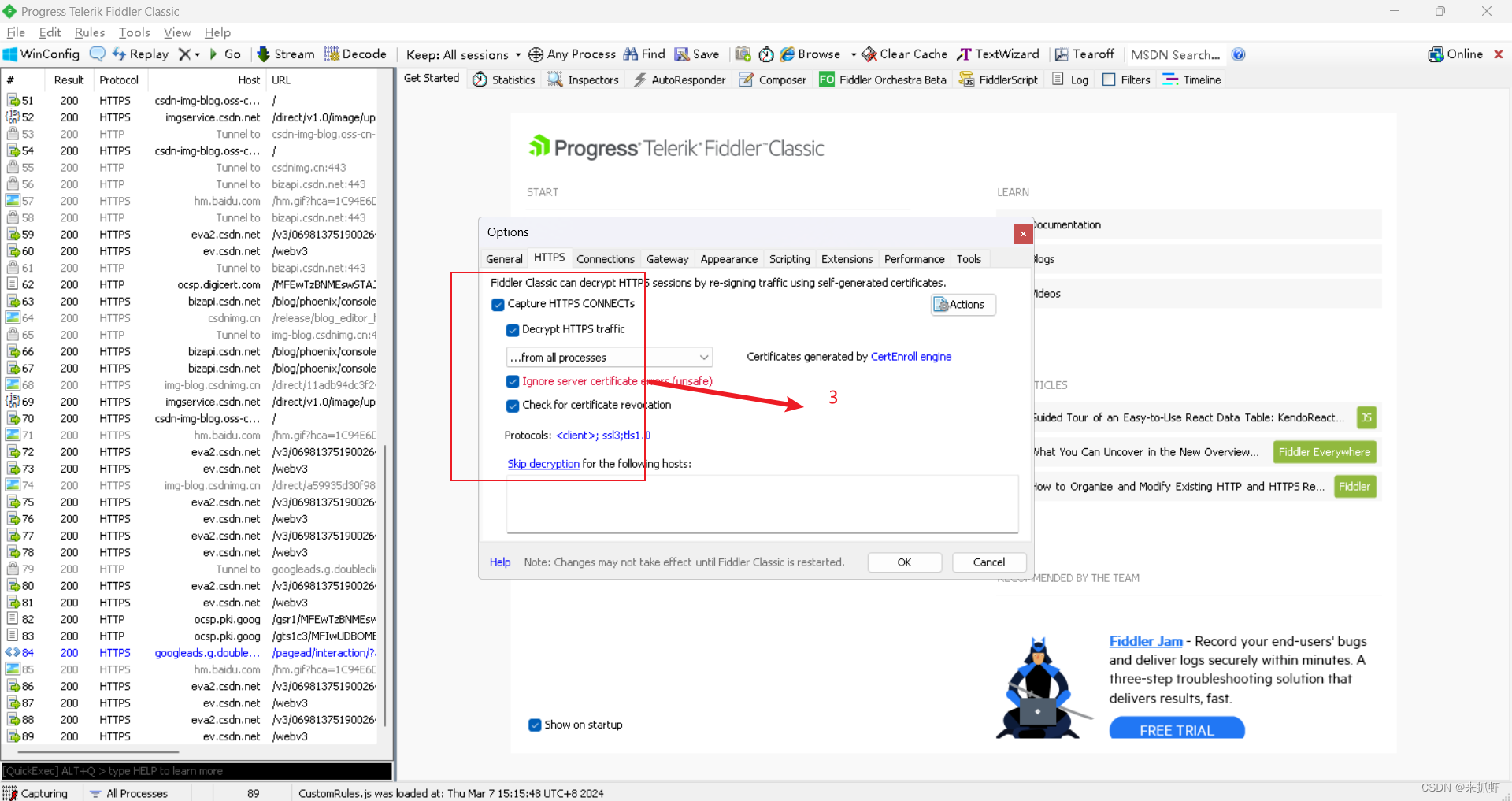
Task: Click Tearoff toolbar button
Action: pyautogui.click(x=1084, y=54)
